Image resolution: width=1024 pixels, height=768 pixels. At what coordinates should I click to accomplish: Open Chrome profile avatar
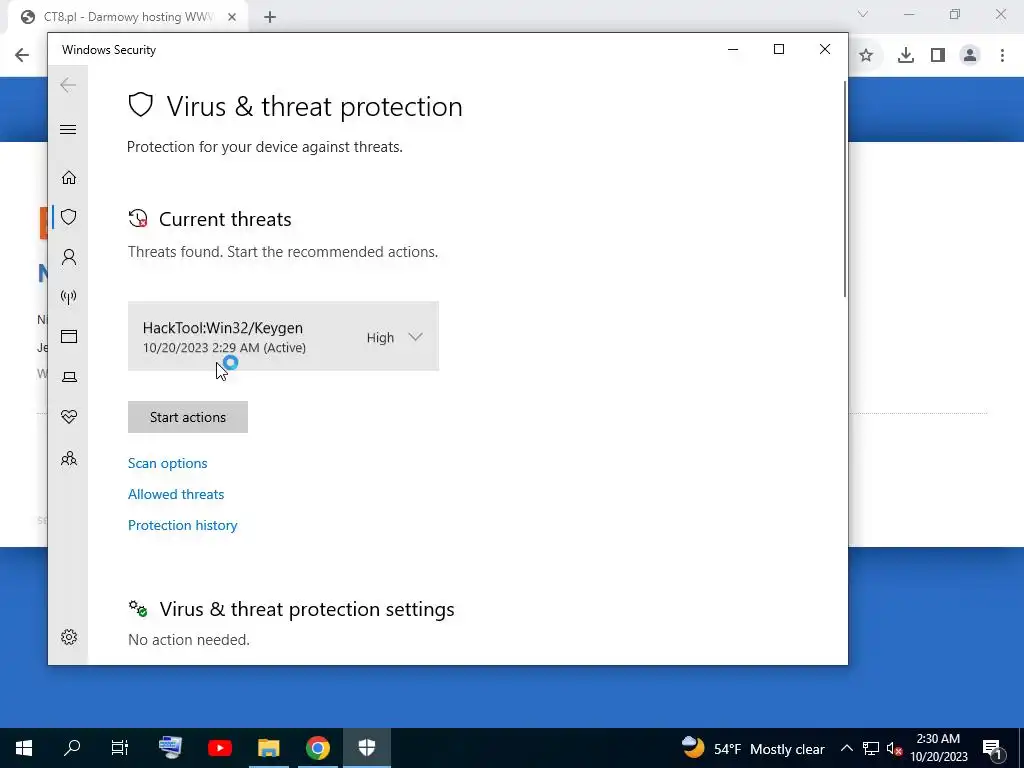click(x=970, y=56)
